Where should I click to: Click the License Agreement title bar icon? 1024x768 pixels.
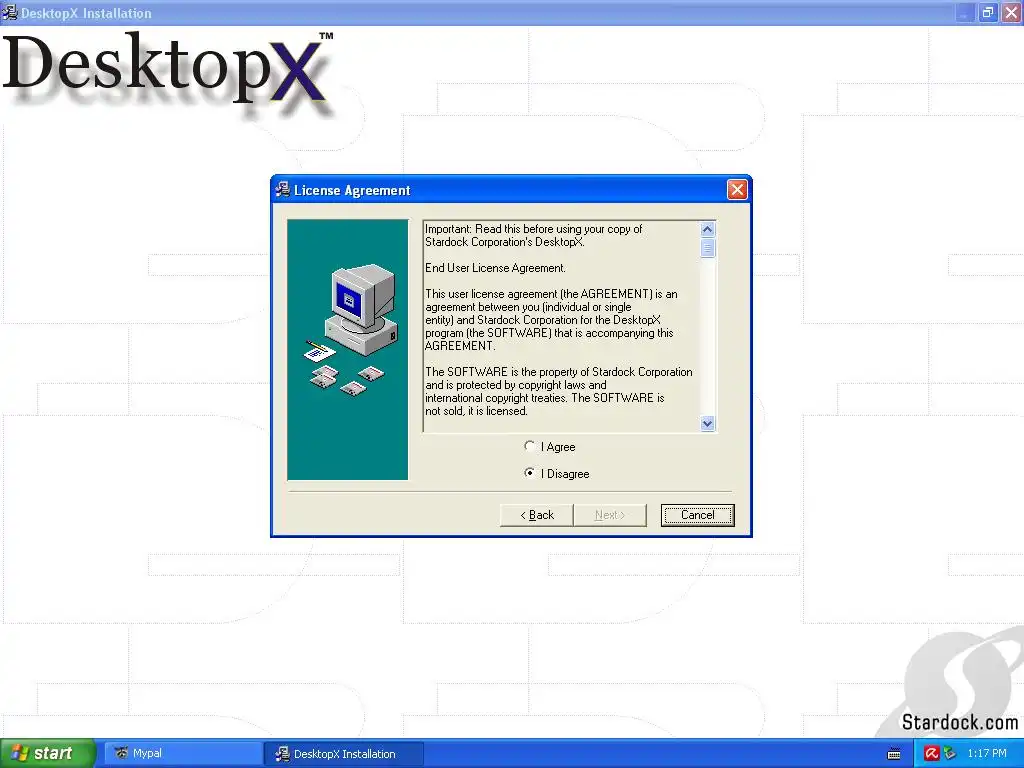click(x=282, y=190)
